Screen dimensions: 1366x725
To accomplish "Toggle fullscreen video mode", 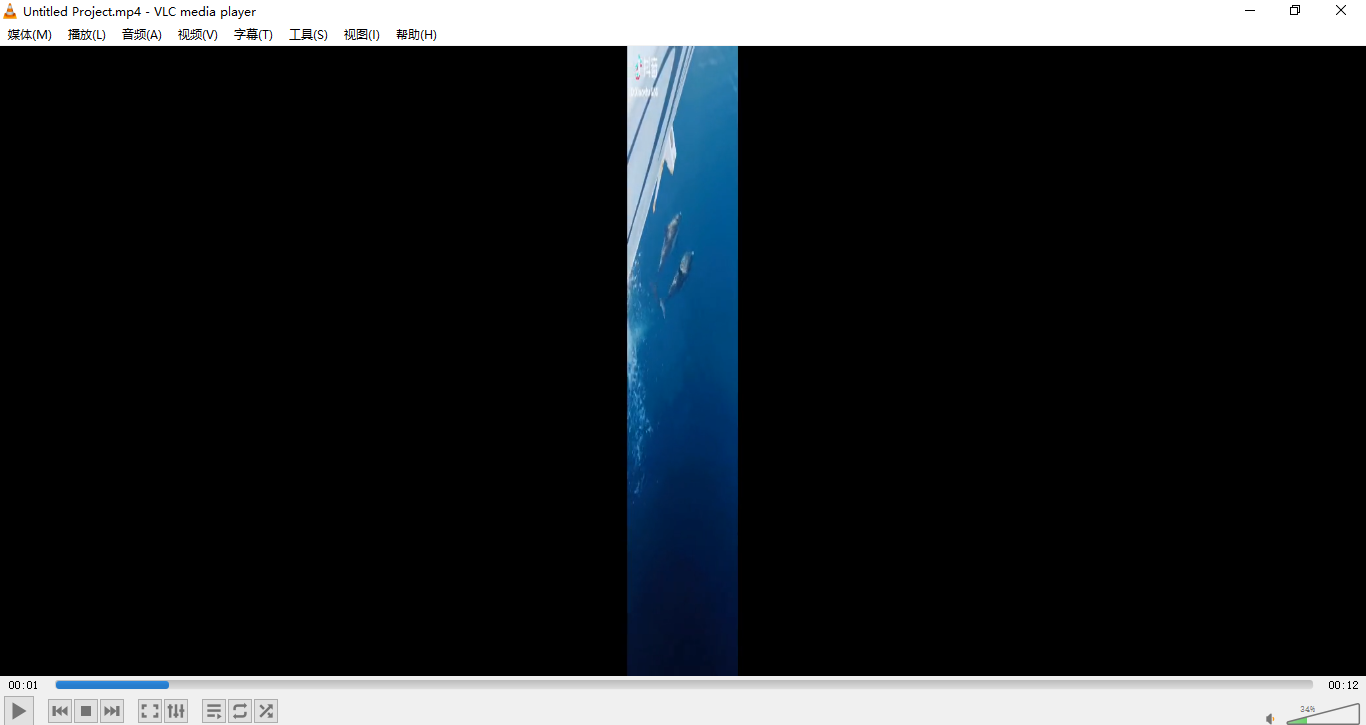I will [x=149, y=710].
